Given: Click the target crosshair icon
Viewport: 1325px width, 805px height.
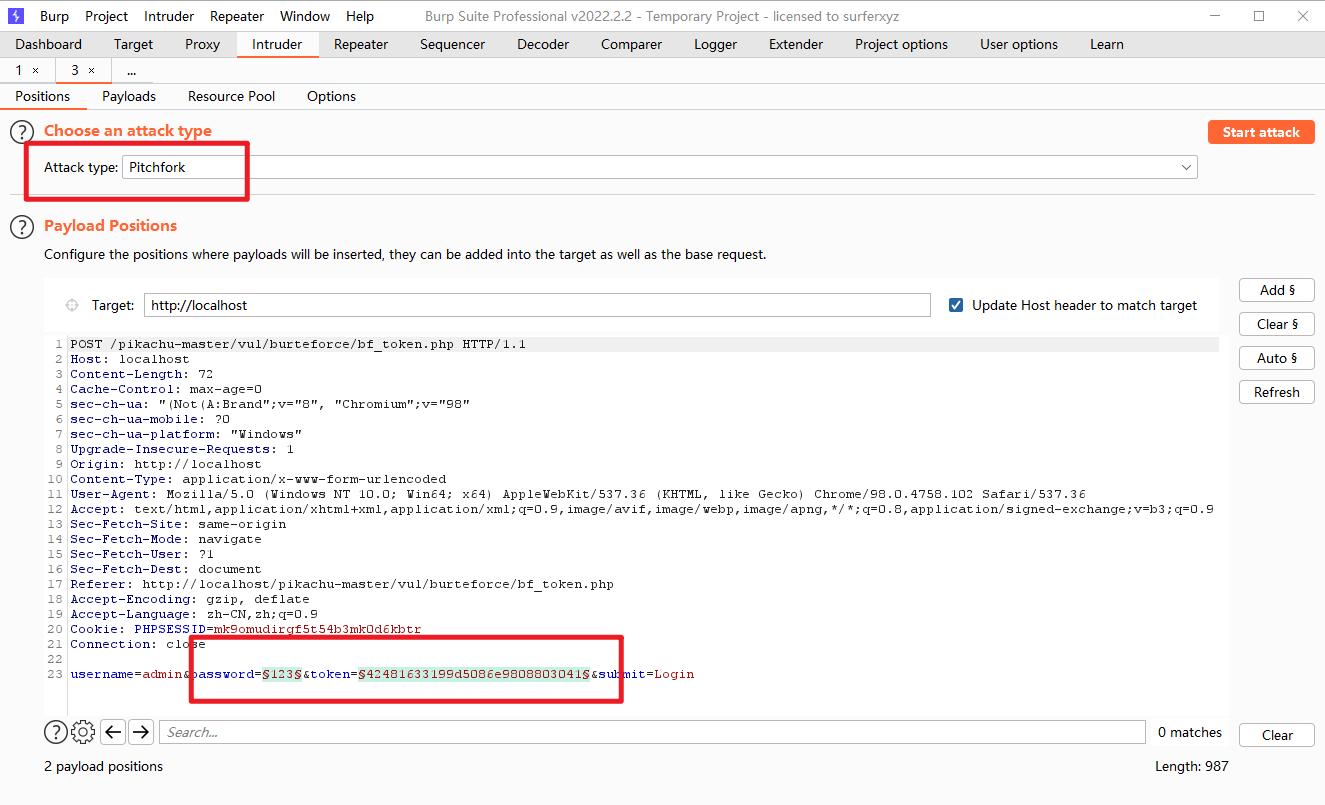Looking at the screenshot, I should (x=72, y=306).
